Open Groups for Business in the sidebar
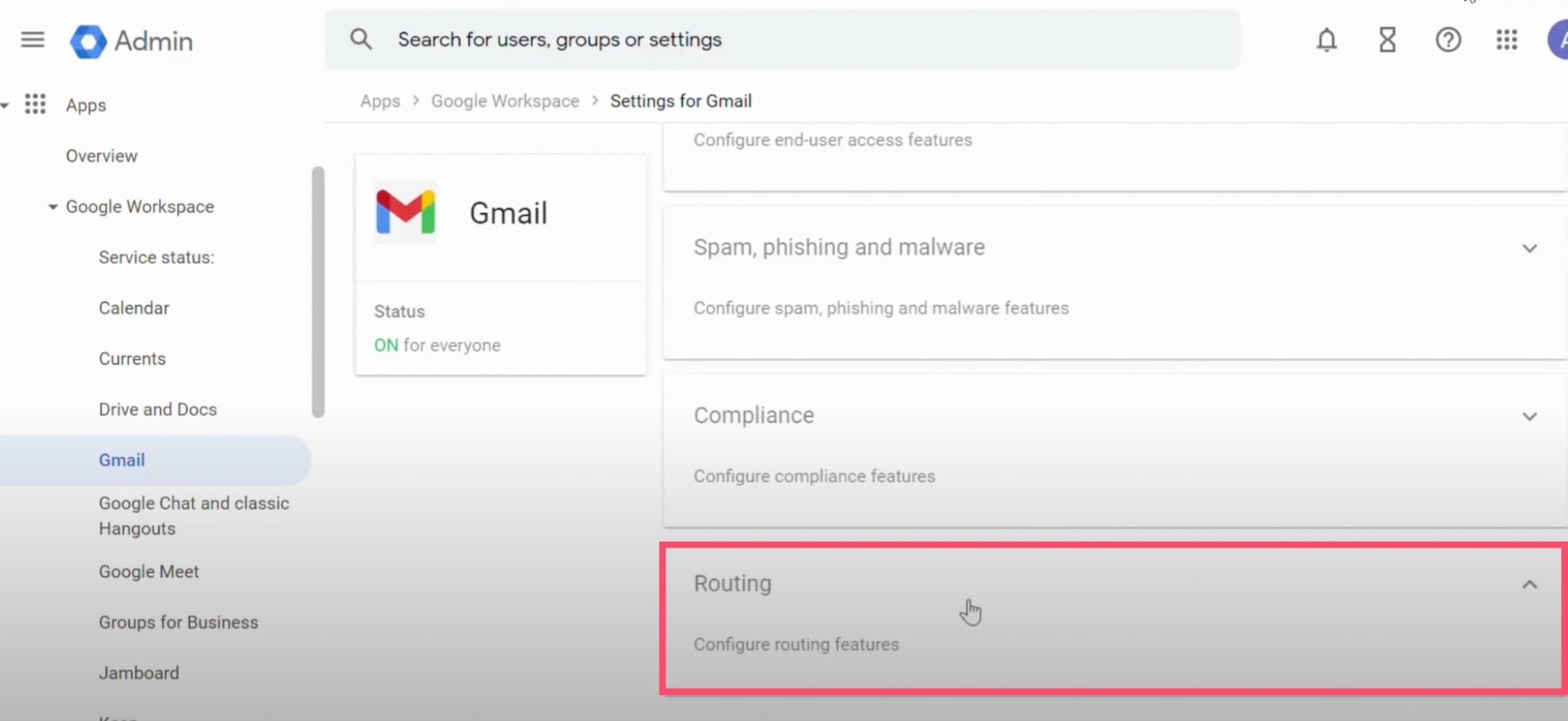The image size is (1568, 721). tap(178, 623)
